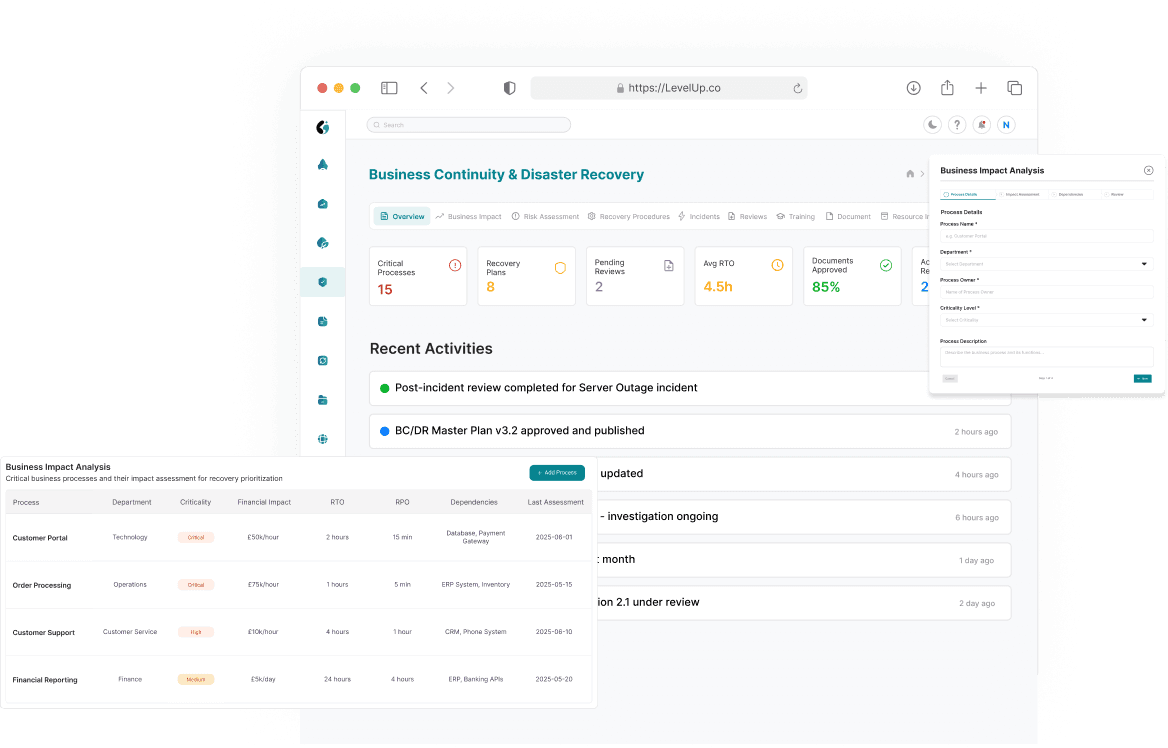Open the browser sidebar panel icon
Image resolution: width=1168 pixels, height=748 pixels.
click(x=389, y=88)
